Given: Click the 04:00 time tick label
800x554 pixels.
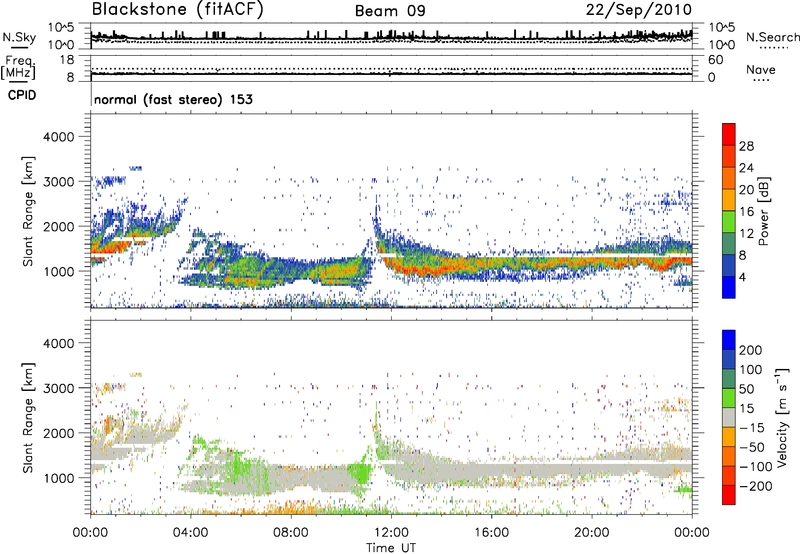Looking at the screenshot, I should [190, 533].
